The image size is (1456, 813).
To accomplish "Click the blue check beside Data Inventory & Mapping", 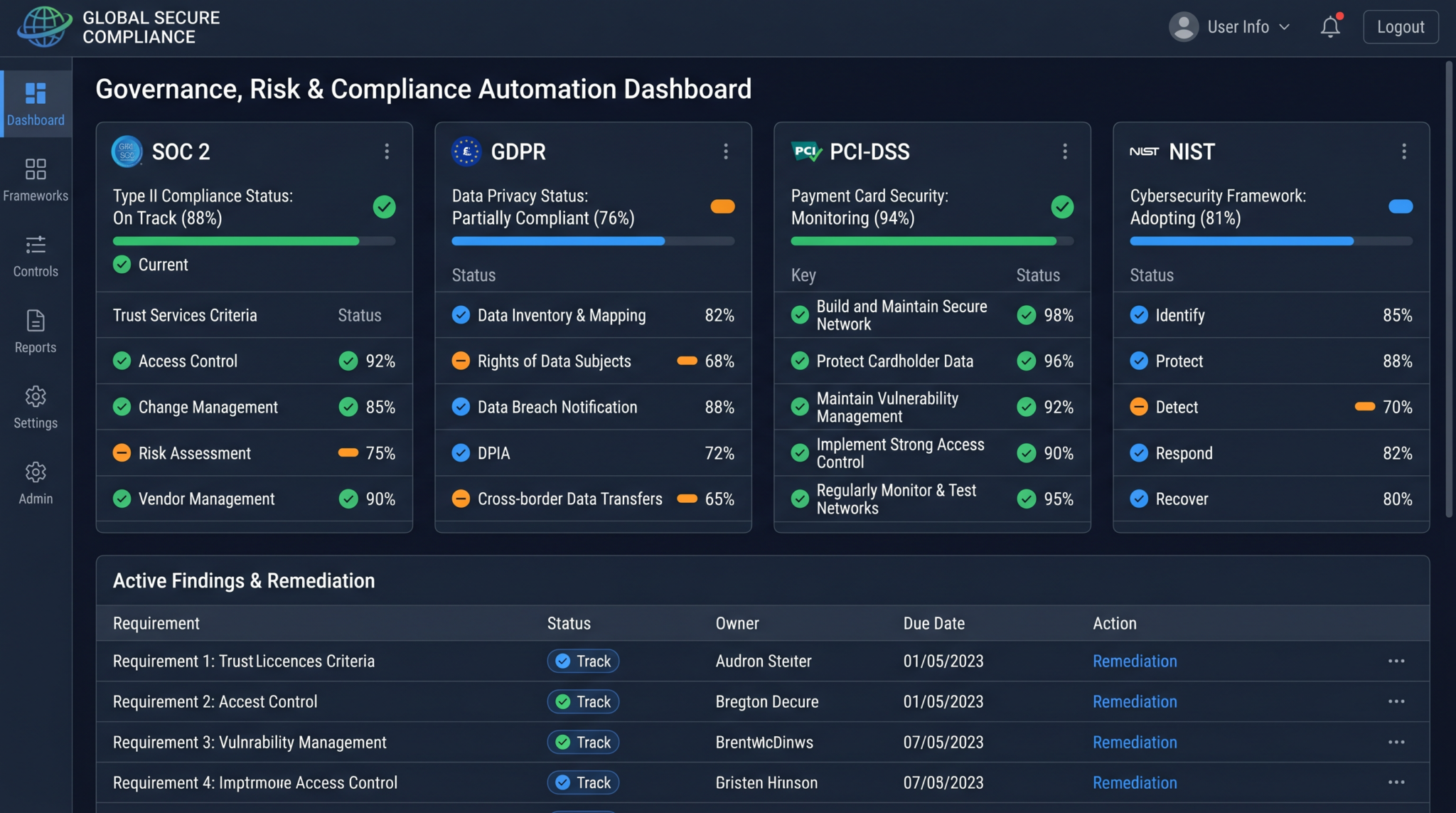I will pos(461,315).
